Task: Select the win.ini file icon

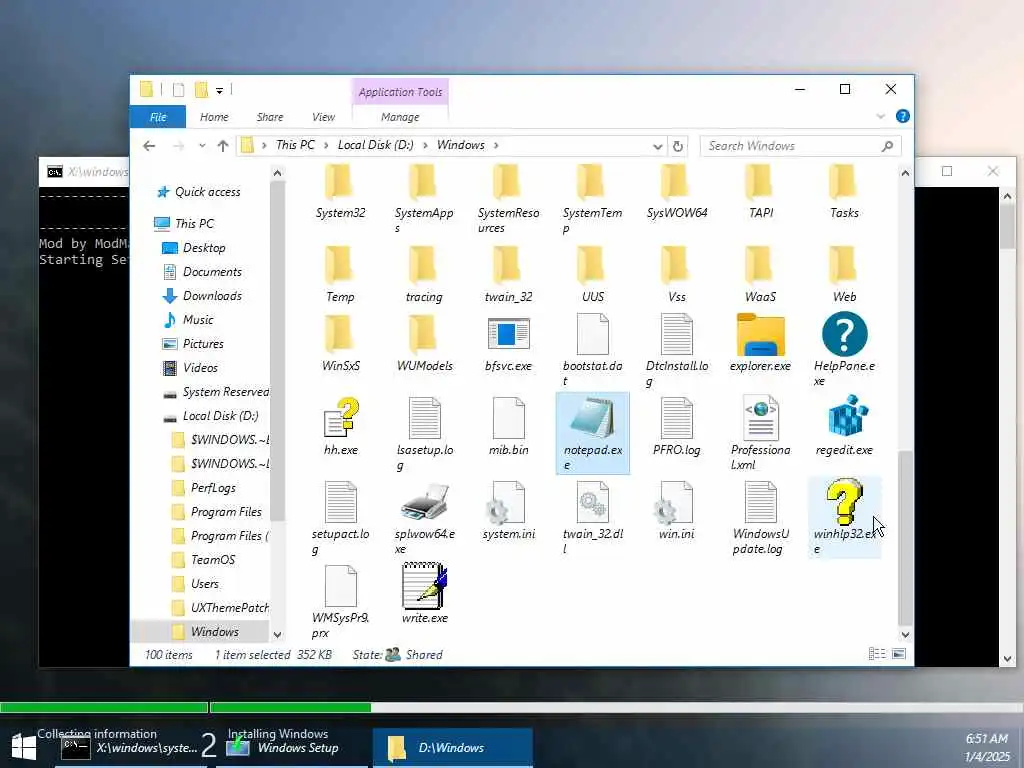Action: pos(674,502)
